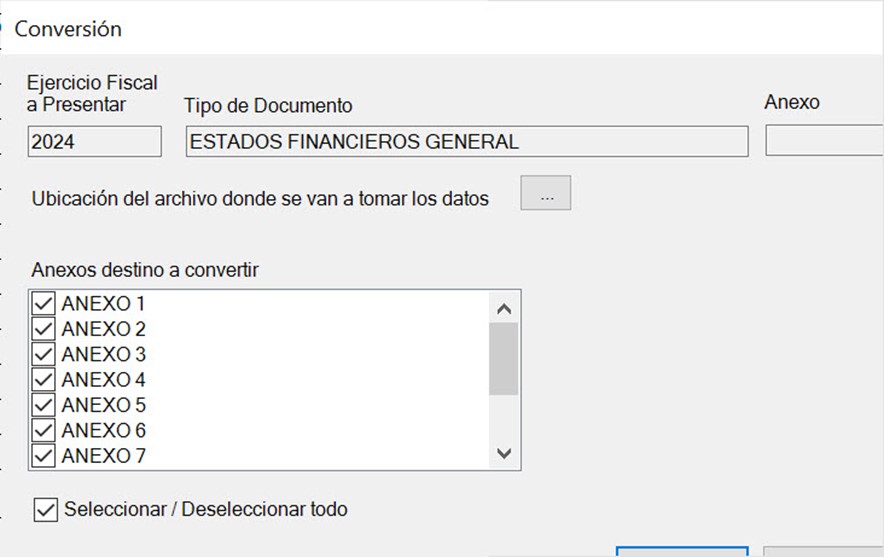Open file browser with the ellipsis button
Image resolution: width=884 pixels, height=557 pixels.
(545, 193)
